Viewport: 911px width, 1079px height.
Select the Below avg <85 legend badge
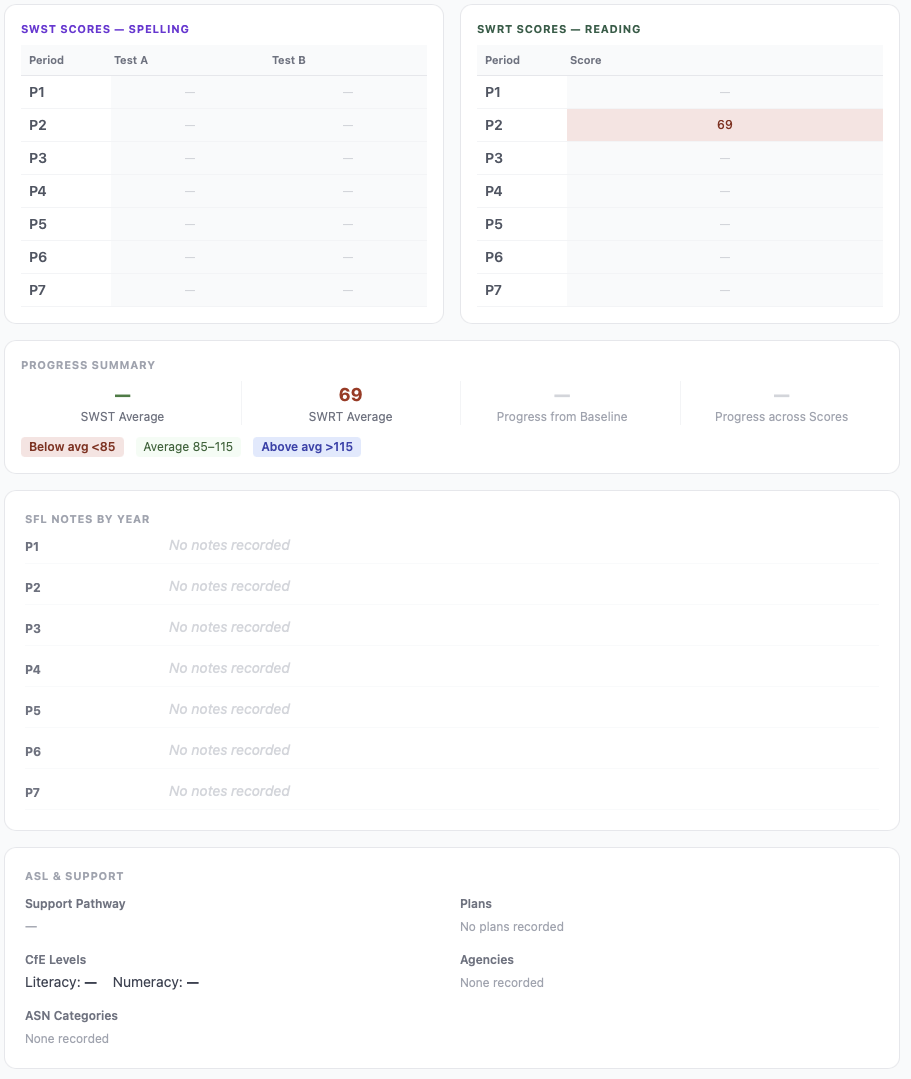72,447
